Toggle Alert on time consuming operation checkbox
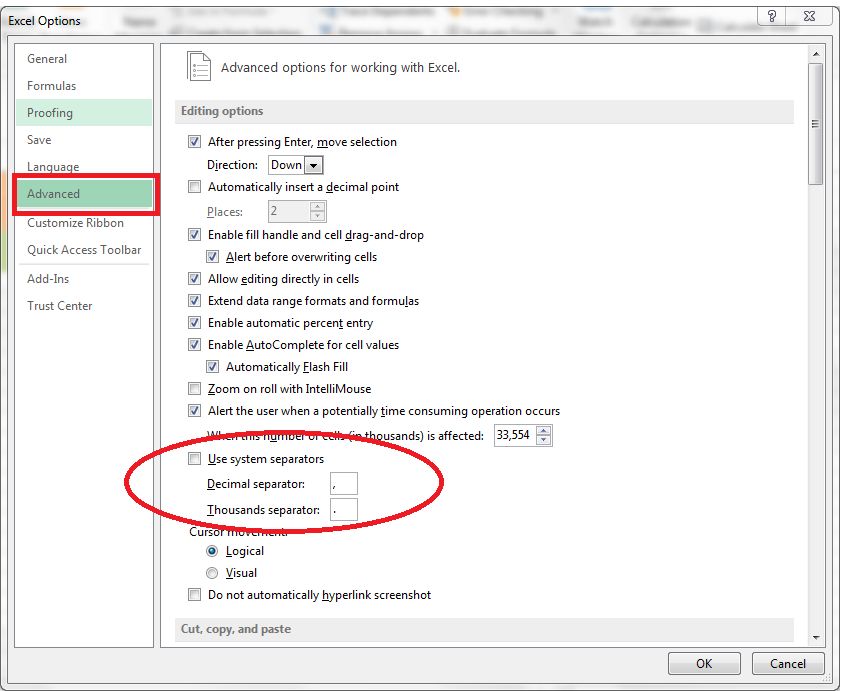844x691 pixels. (194, 411)
